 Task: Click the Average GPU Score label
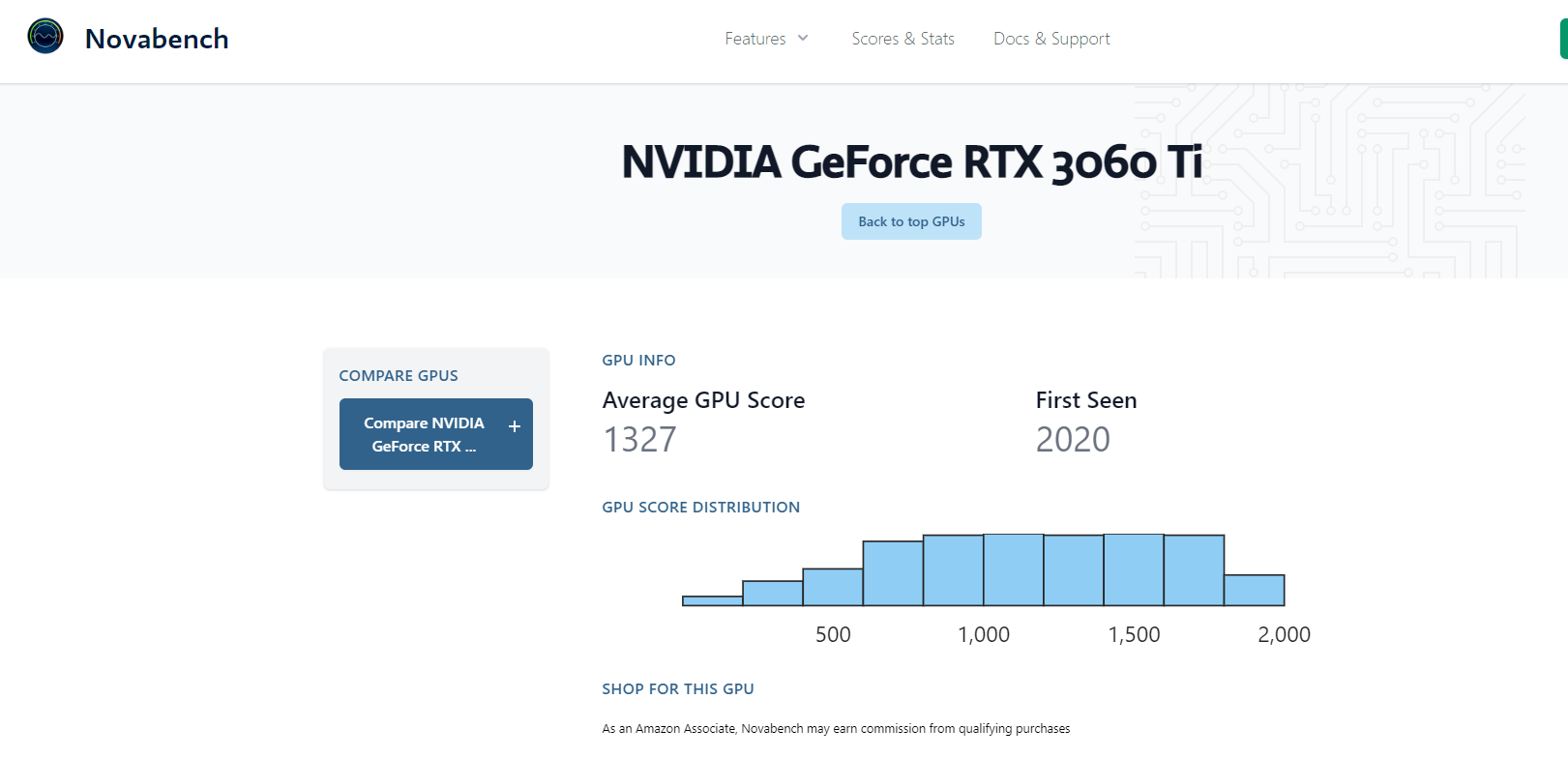[x=703, y=400]
